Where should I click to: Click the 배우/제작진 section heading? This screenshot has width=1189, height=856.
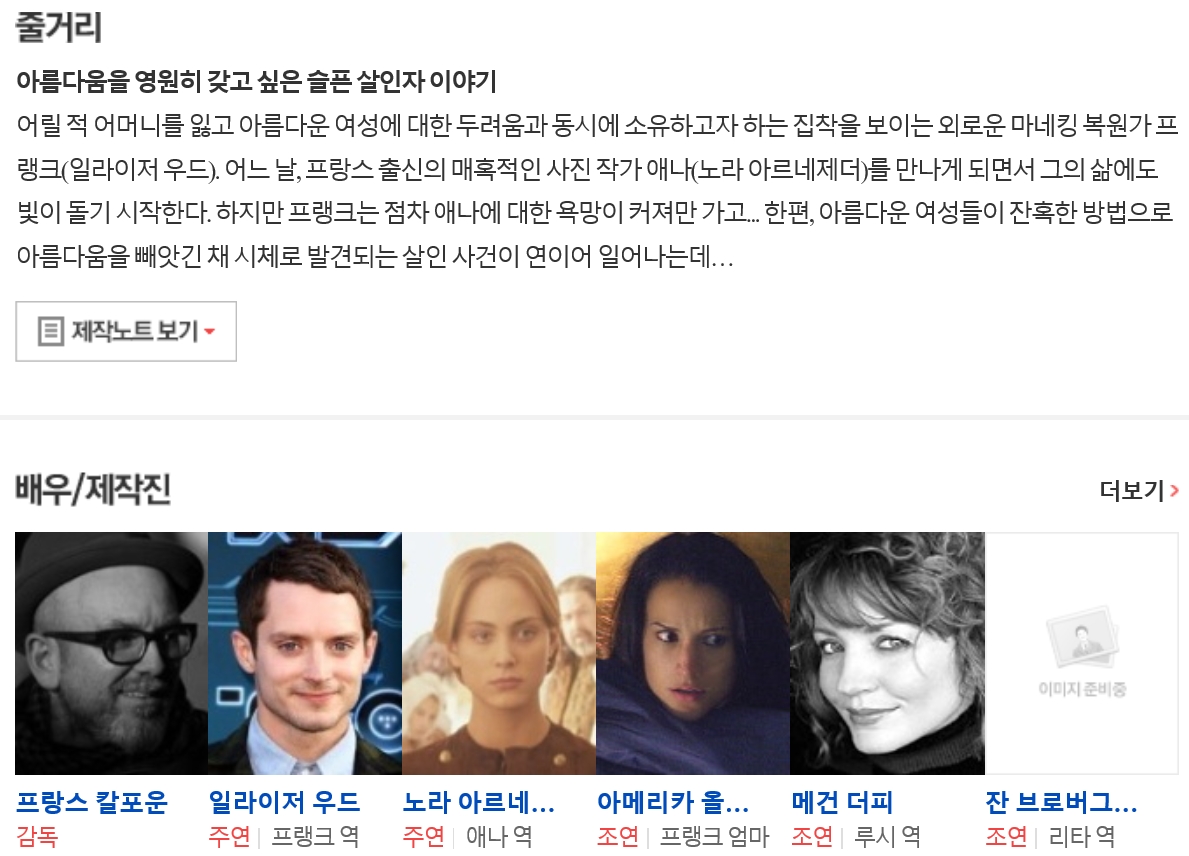tap(93, 489)
